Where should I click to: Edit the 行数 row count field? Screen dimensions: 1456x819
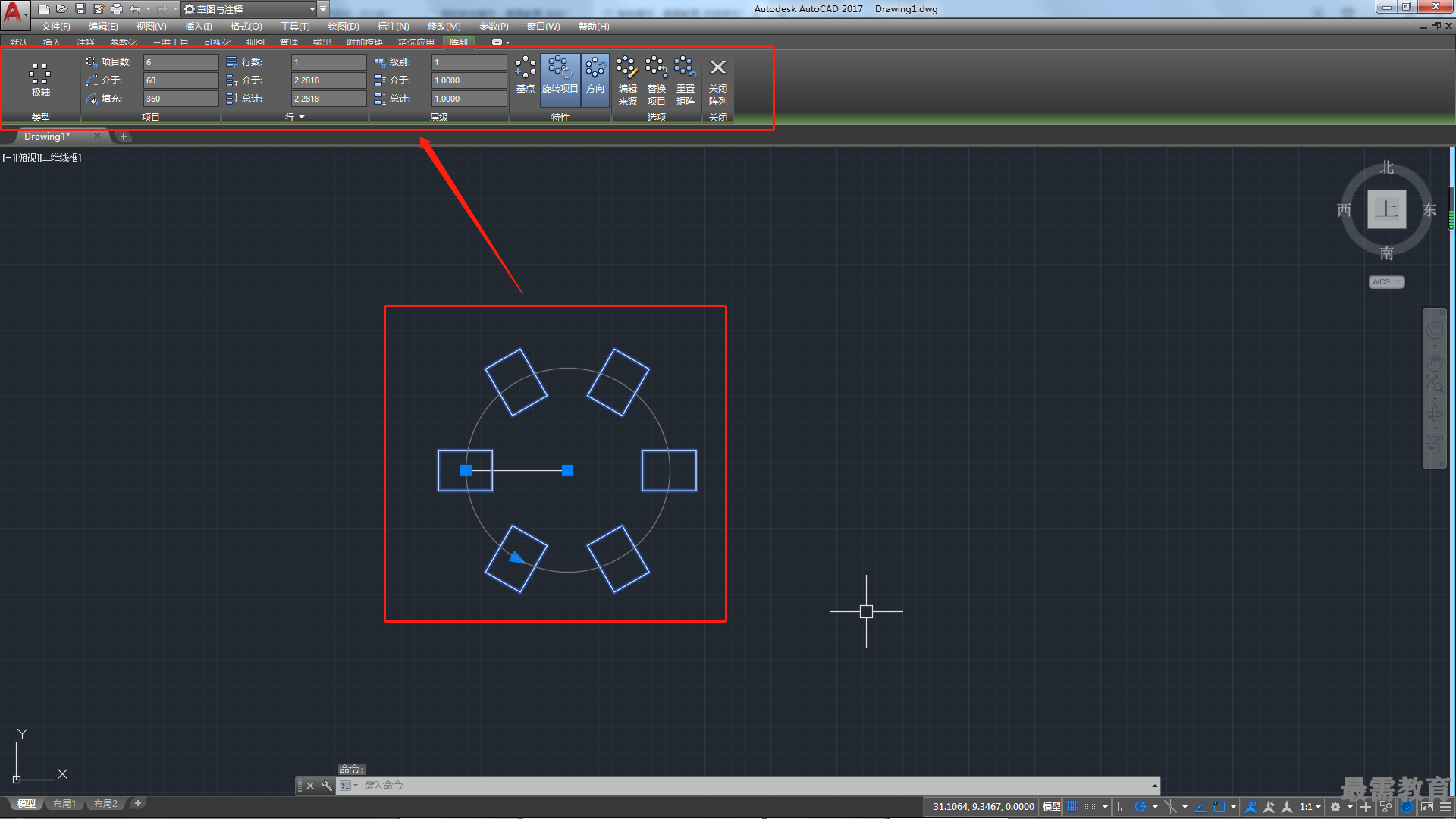328,62
